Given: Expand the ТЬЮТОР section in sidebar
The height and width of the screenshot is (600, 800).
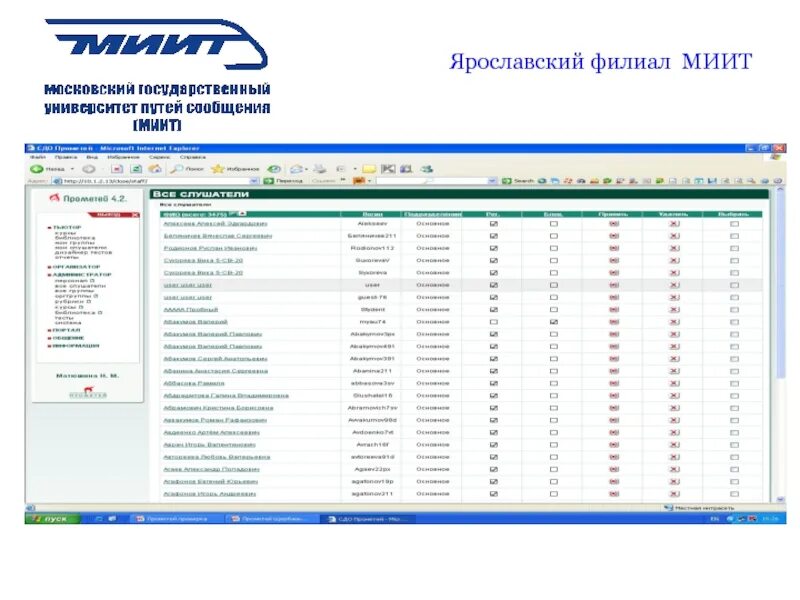Looking at the screenshot, I should [x=64, y=227].
